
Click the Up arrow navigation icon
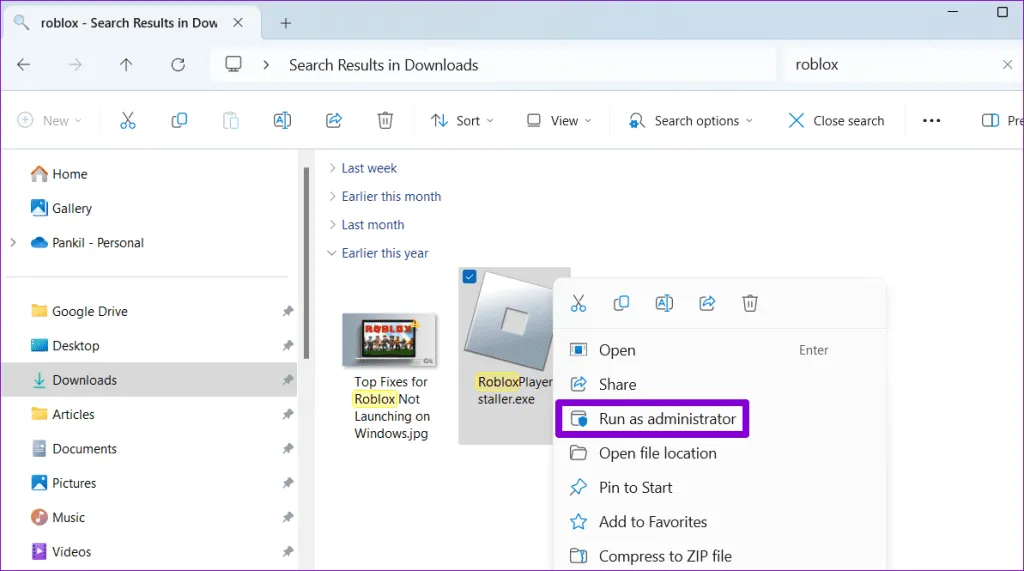(126, 65)
